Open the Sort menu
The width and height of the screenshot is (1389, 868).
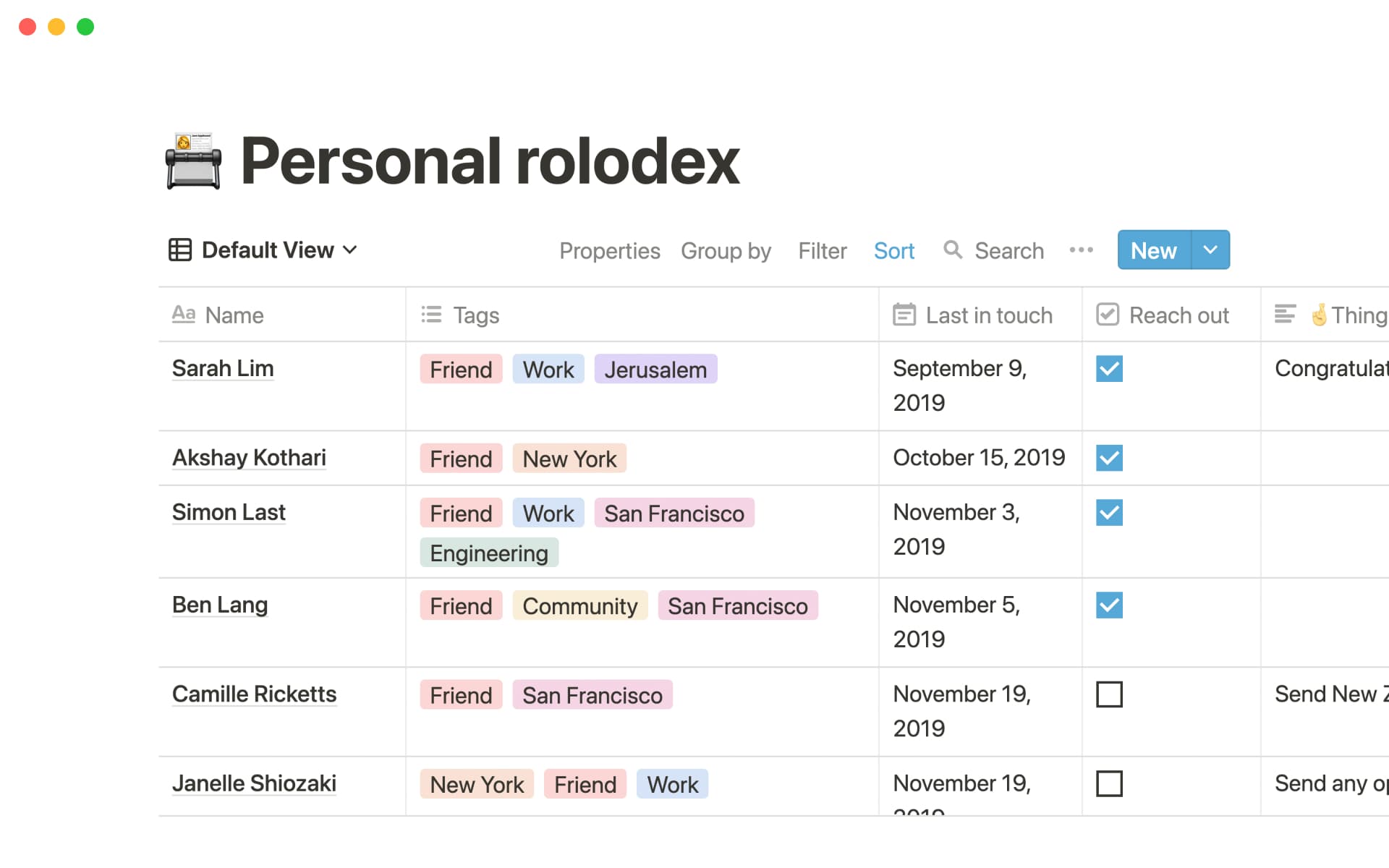pyautogui.click(x=894, y=250)
